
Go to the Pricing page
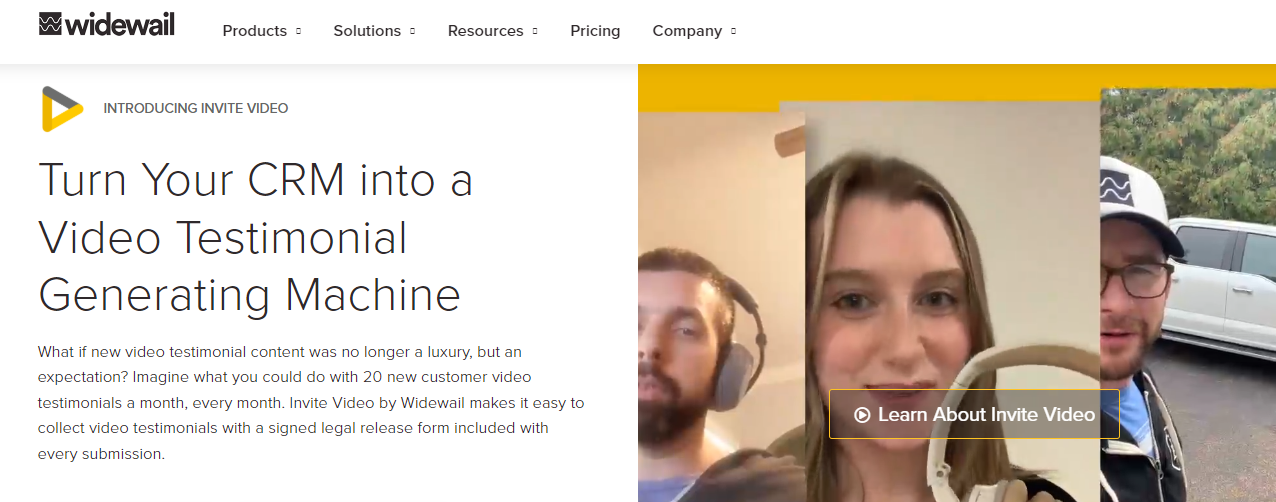[595, 31]
